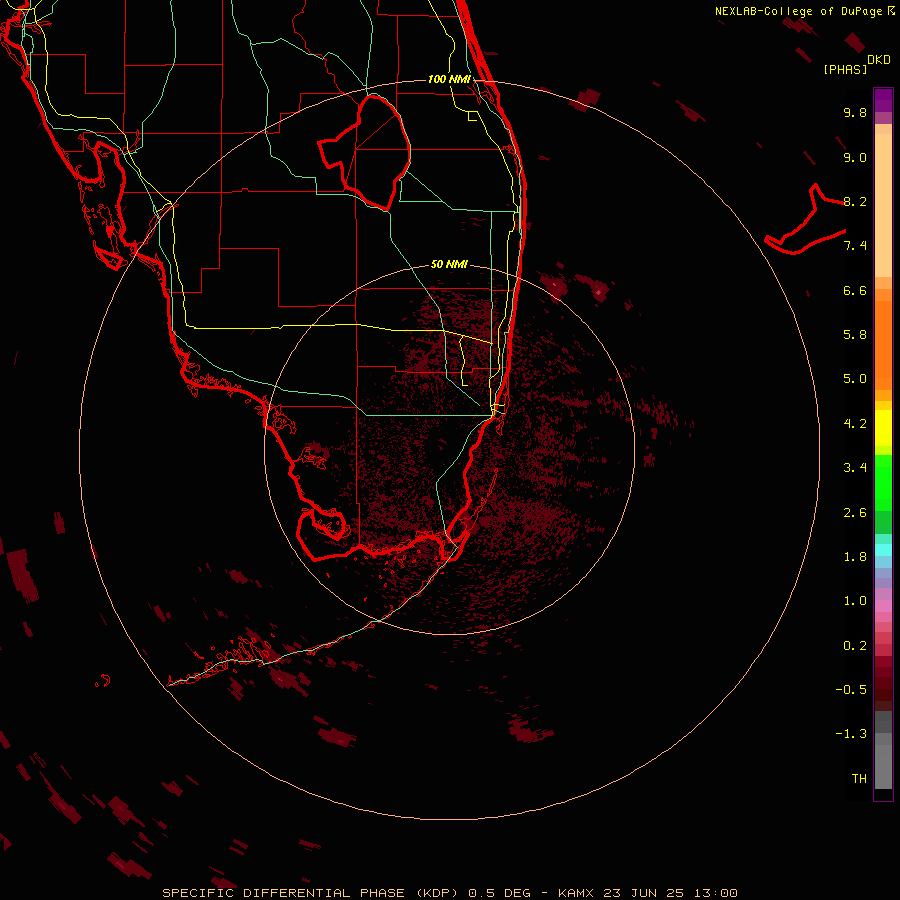
Task: Click the -0.5 legend value
Action: [x=851, y=690]
